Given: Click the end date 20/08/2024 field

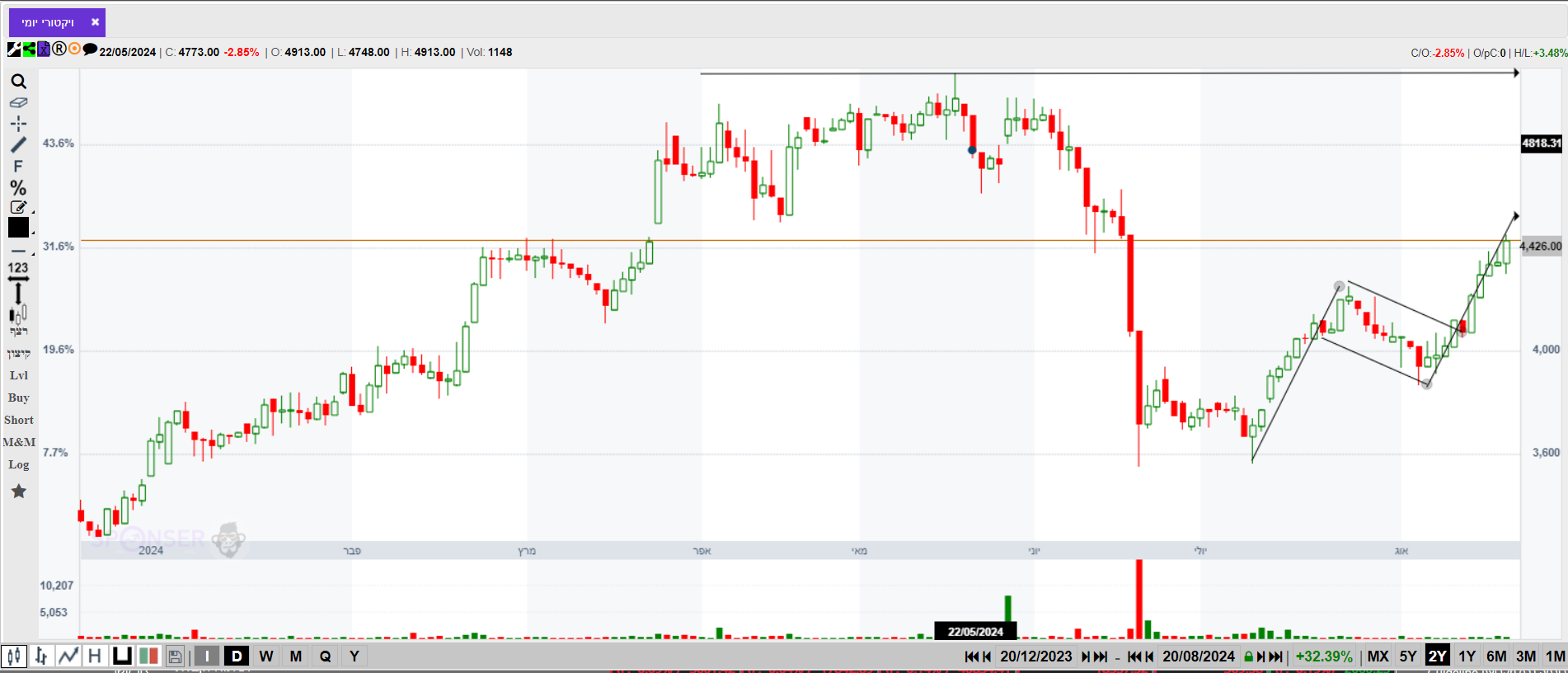Looking at the screenshot, I should tap(1199, 657).
